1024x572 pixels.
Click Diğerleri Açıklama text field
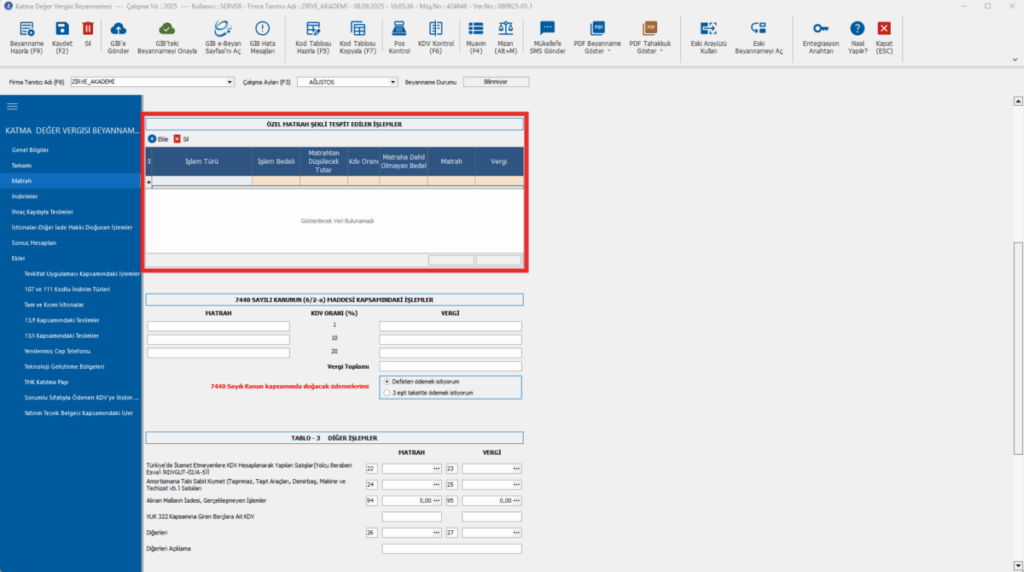[451, 549]
